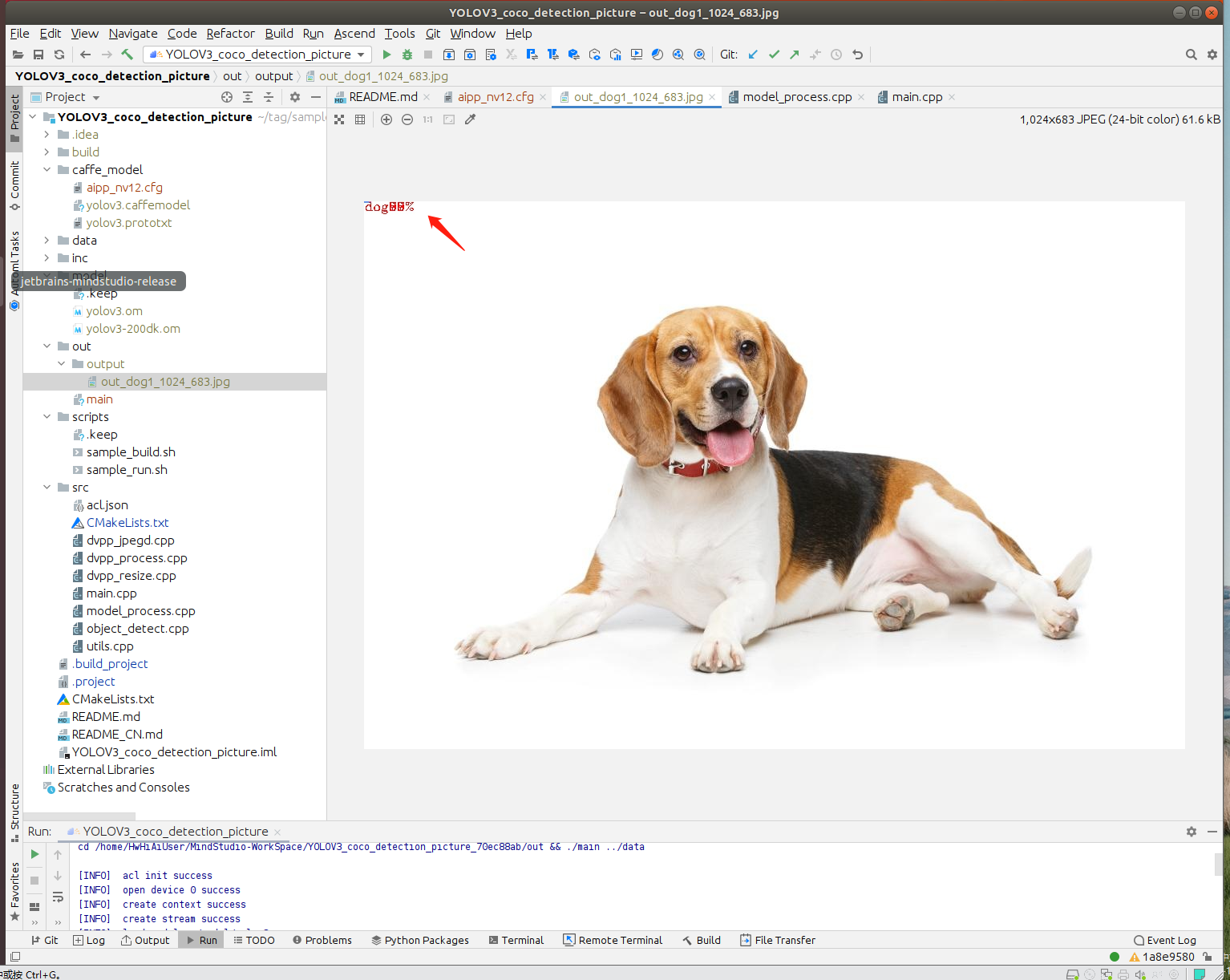Open the Event Log panel
This screenshot has height=980, width=1230.
pos(1164,940)
